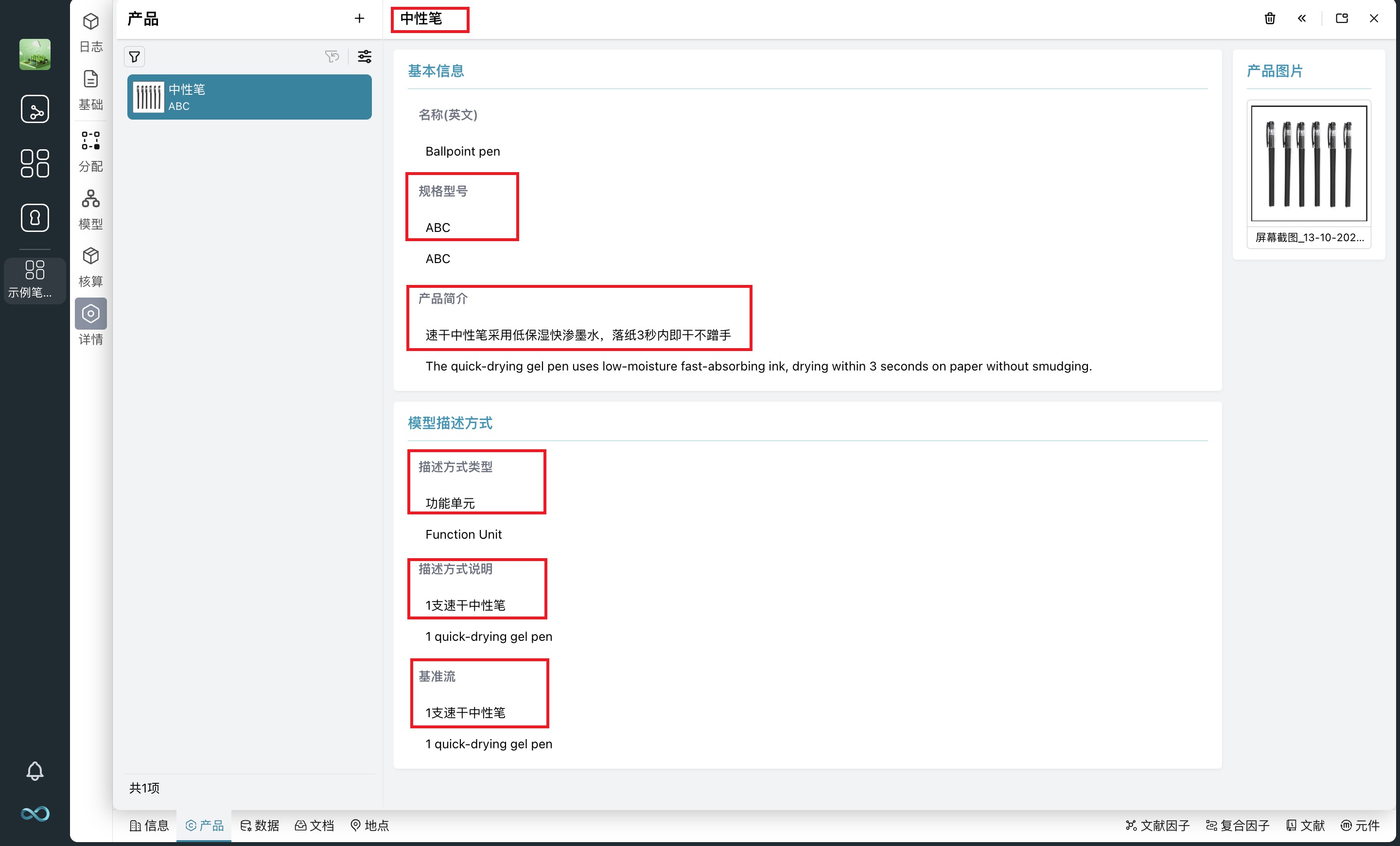Open 分配 section in sidebar
The image size is (1400, 846).
pyautogui.click(x=91, y=152)
